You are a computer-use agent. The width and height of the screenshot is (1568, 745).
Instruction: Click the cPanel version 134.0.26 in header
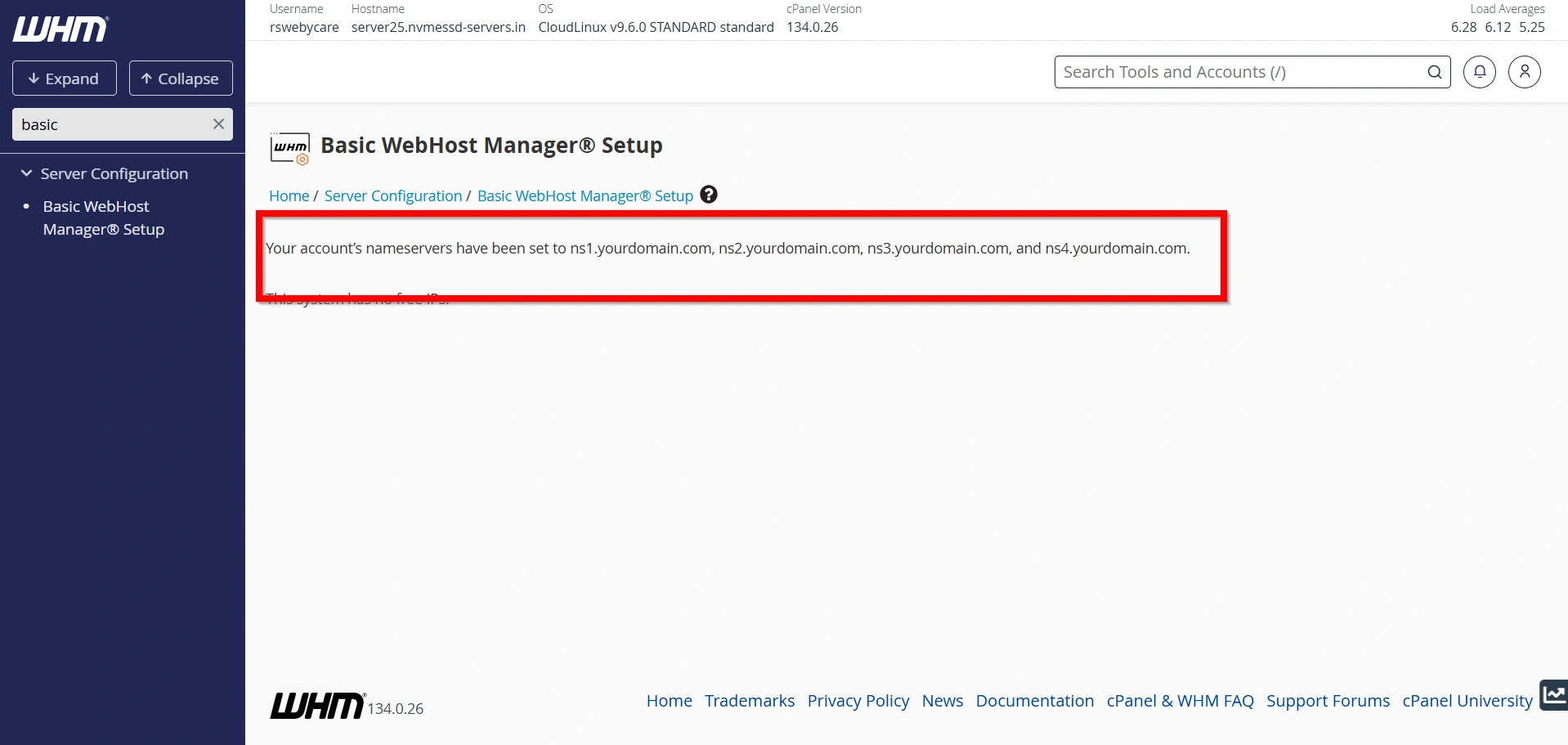pyautogui.click(x=813, y=27)
